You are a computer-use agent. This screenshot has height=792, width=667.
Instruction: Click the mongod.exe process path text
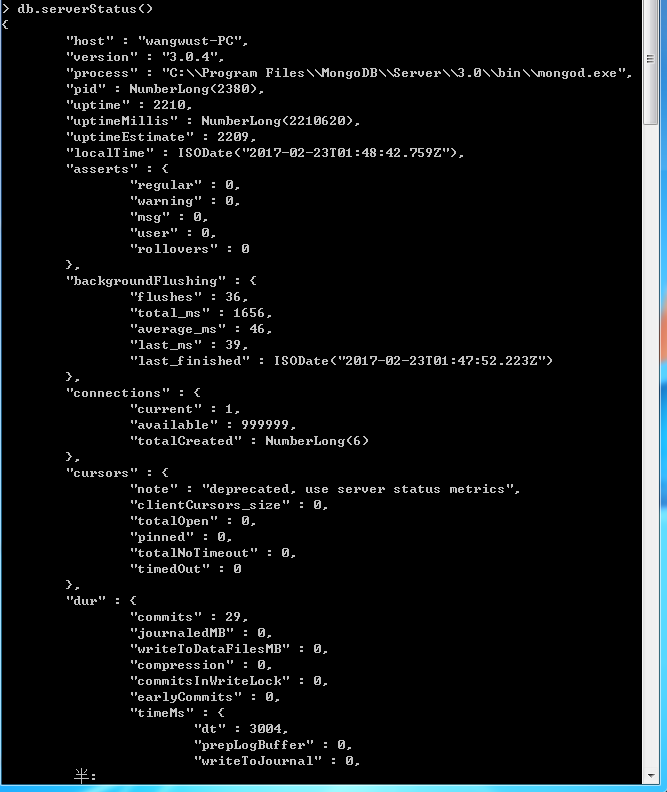[x=394, y=73]
